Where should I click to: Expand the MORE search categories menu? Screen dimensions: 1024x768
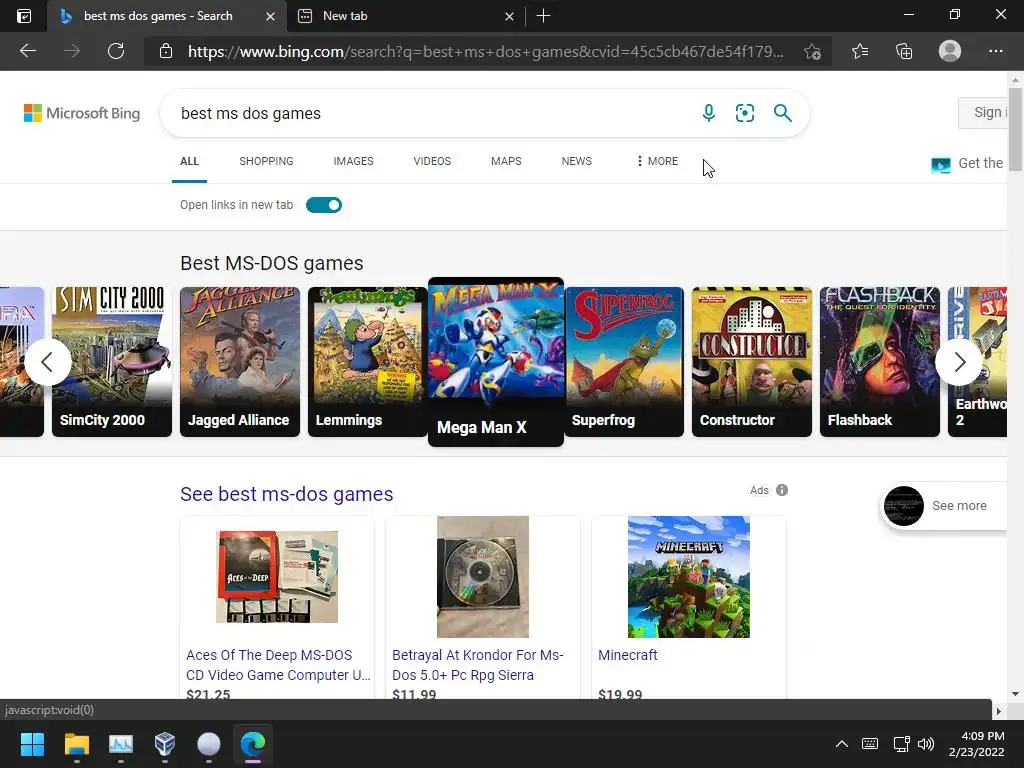(658, 161)
